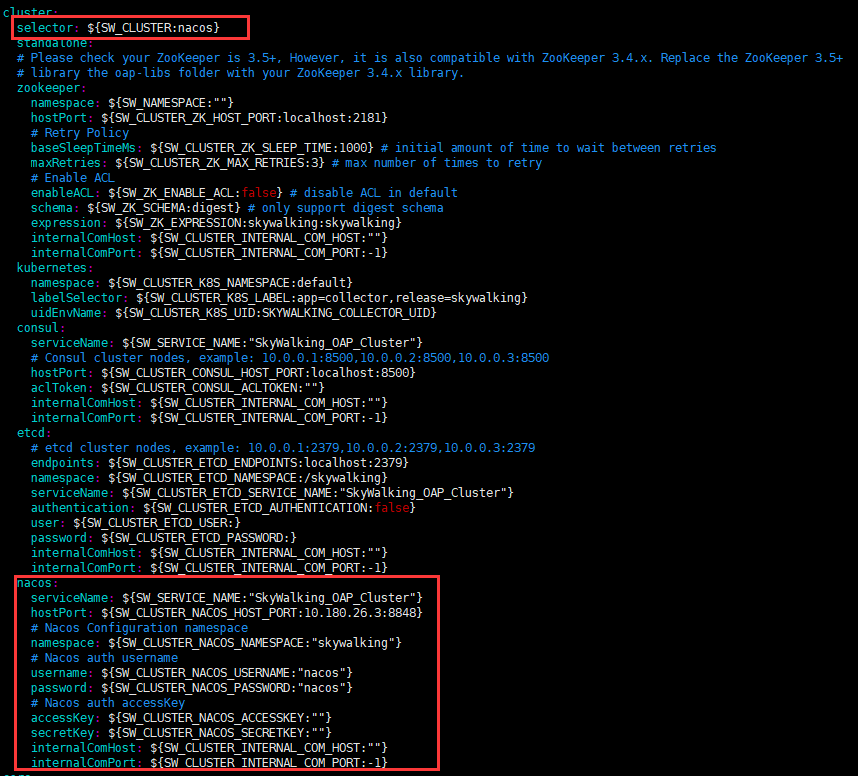Click the expression skywalking:skywalking line
The image size is (858, 776).
(x=216, y=223)
